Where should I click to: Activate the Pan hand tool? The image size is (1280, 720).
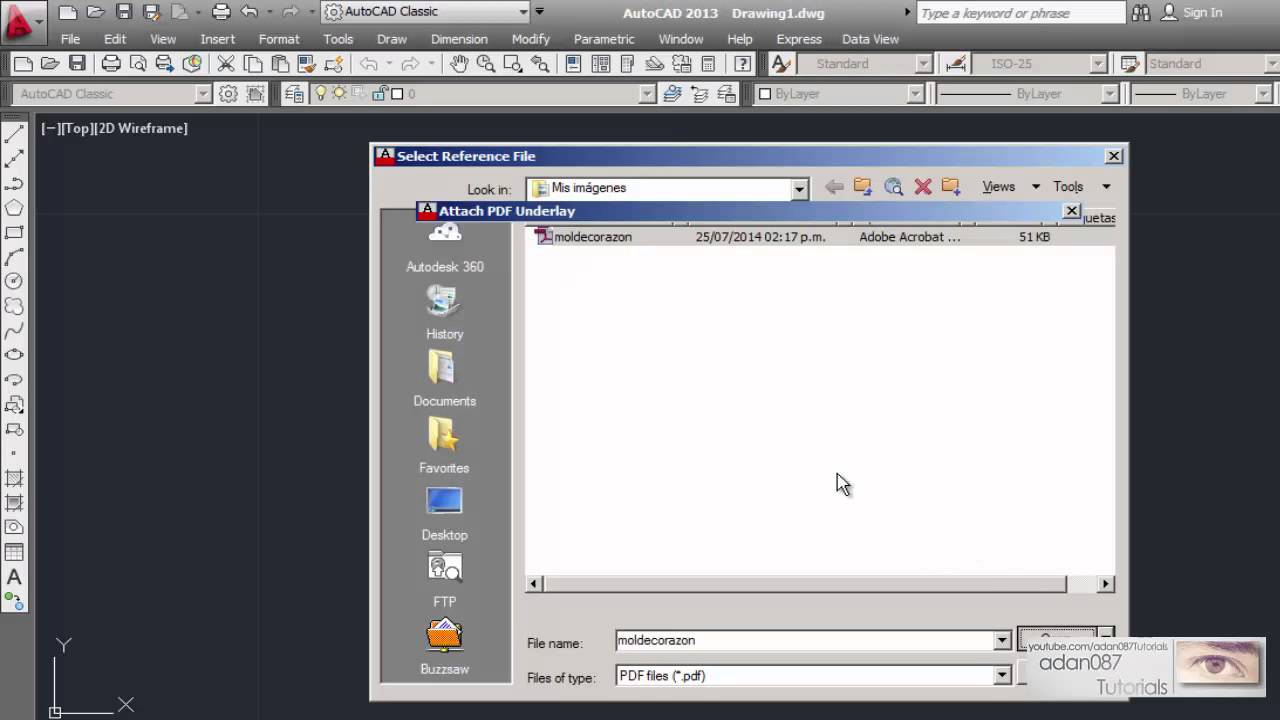pyautogui.click(x=458, y=64)
